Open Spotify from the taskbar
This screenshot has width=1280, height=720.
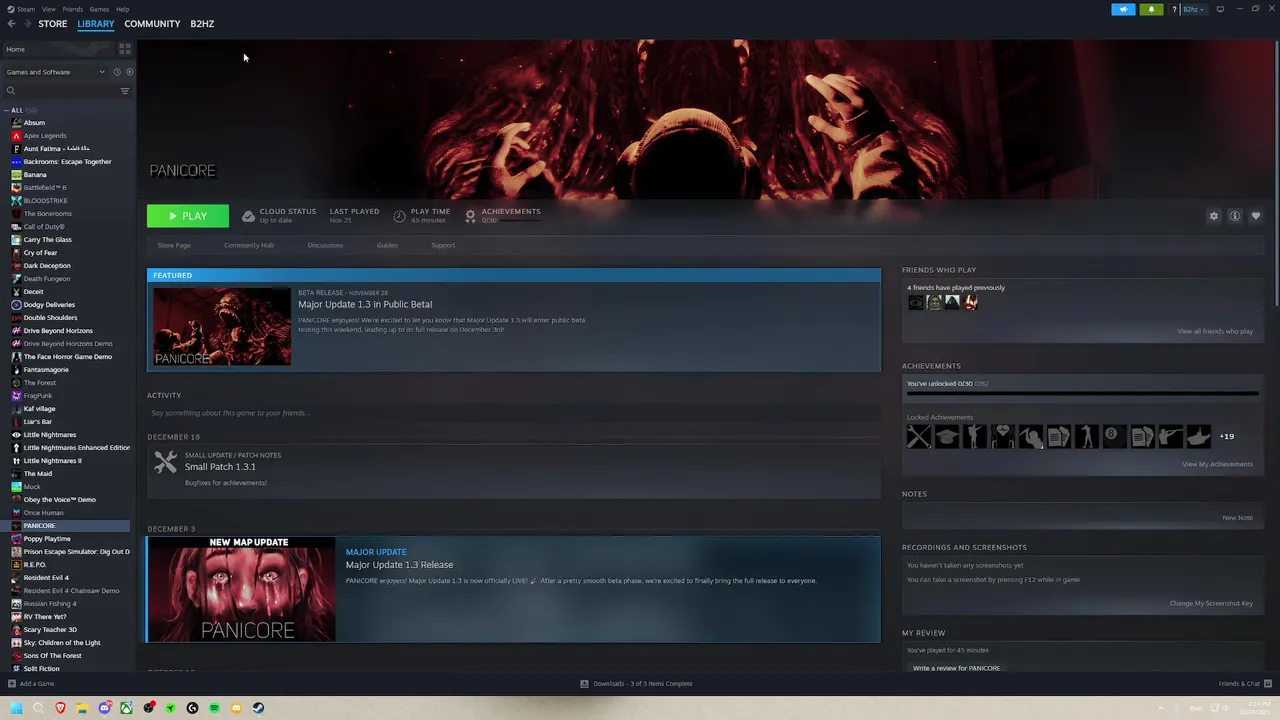[214, 708]
